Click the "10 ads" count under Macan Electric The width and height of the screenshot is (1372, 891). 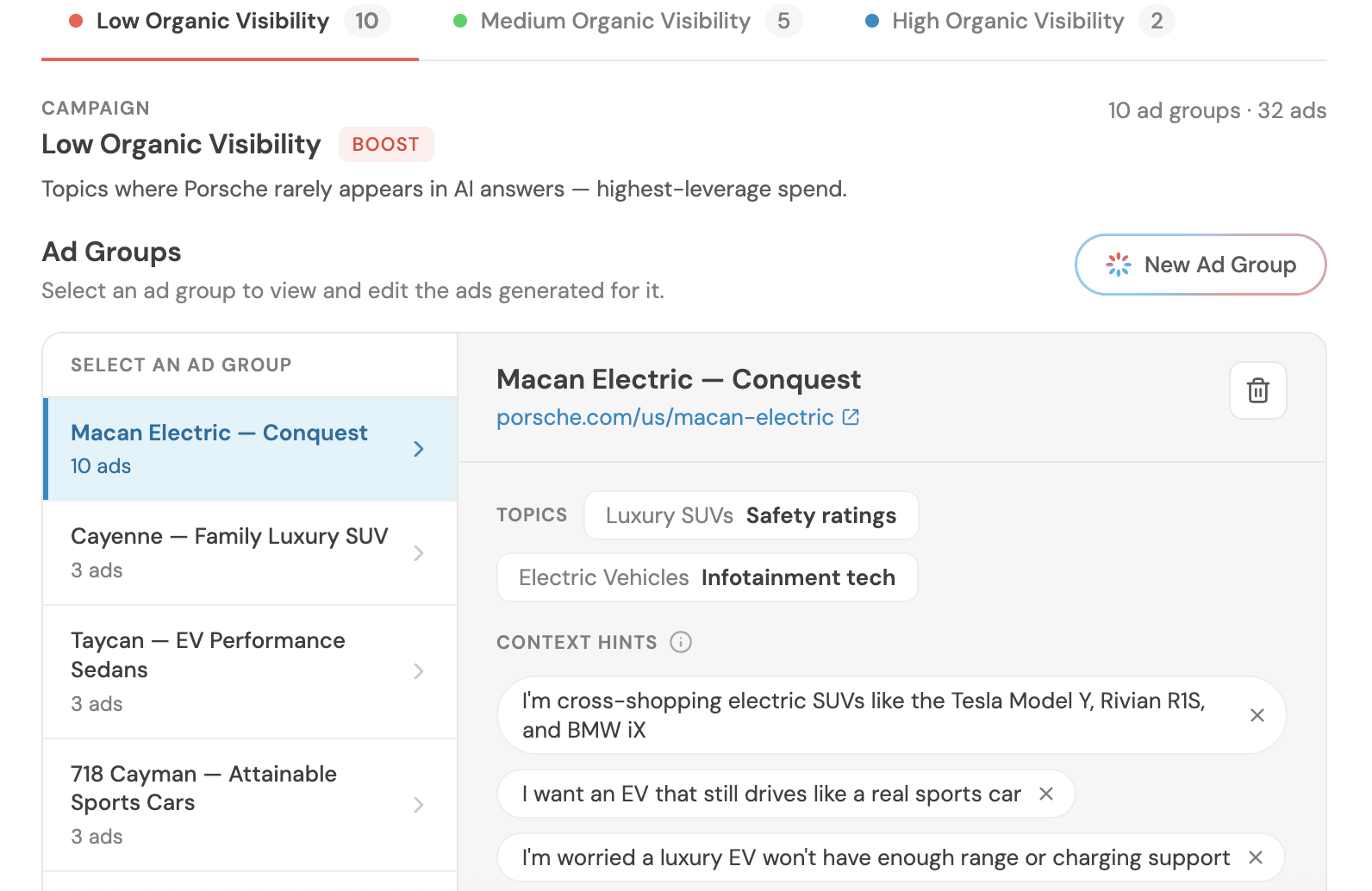[x=101, y=466]
